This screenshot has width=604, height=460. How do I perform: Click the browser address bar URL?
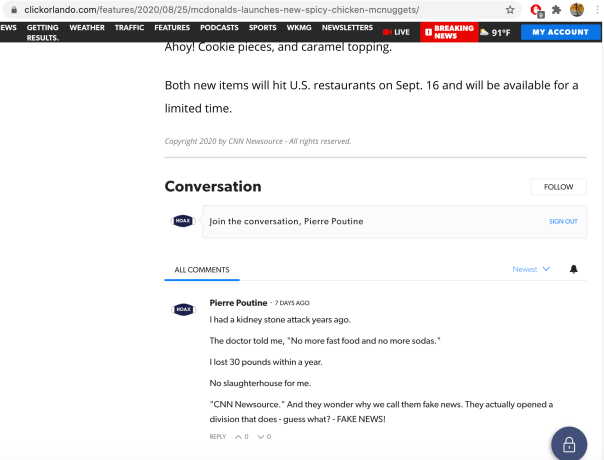222,10
